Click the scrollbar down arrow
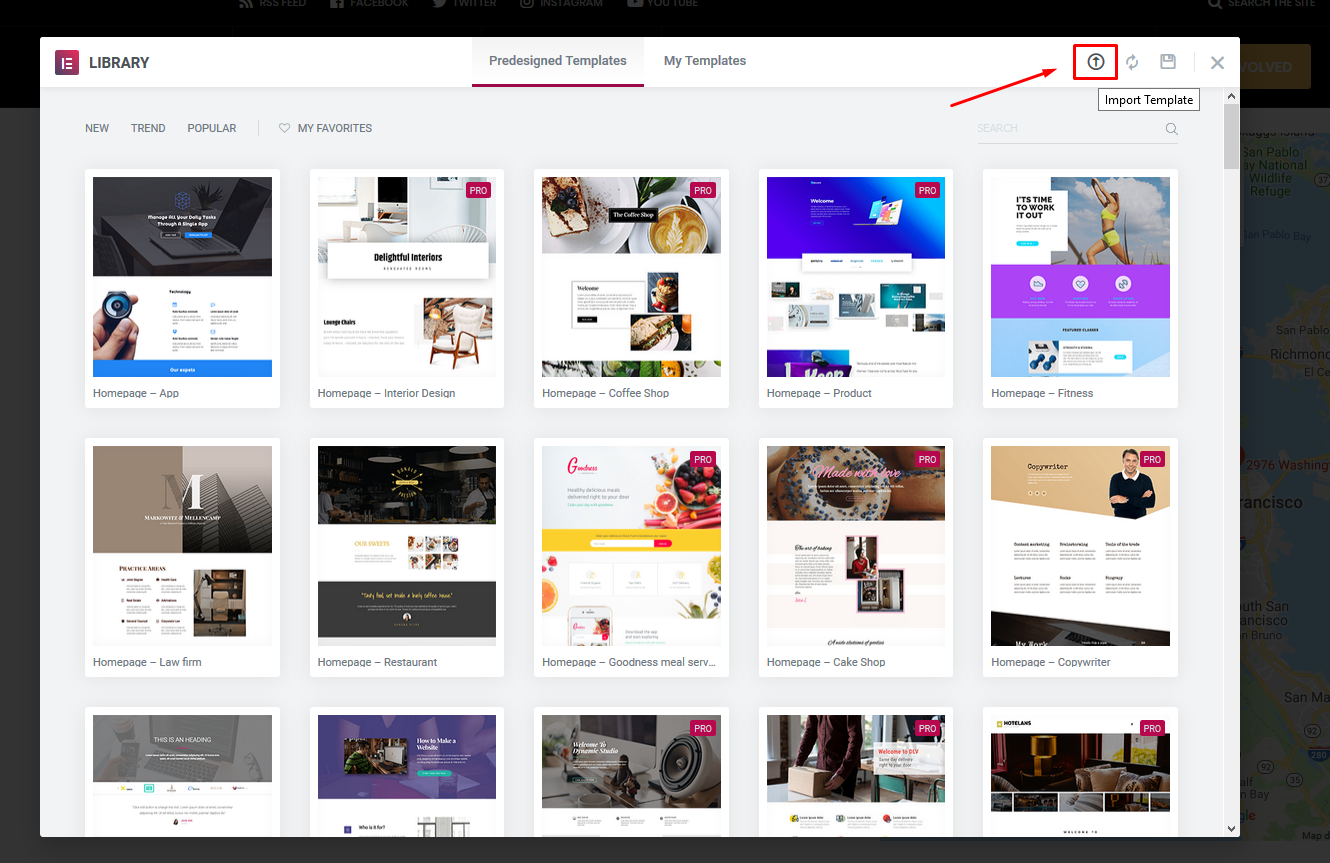1330x863 pixels. click(x=1231, y=828)
